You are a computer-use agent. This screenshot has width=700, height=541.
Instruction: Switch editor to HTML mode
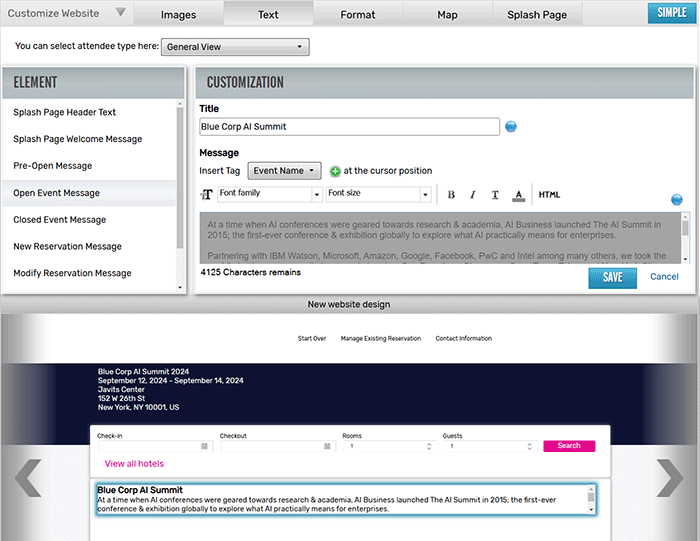549,195
